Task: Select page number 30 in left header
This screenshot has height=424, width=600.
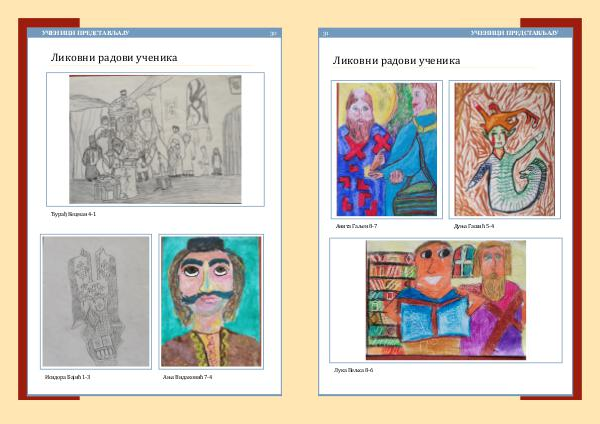Action: coord(273,33)
